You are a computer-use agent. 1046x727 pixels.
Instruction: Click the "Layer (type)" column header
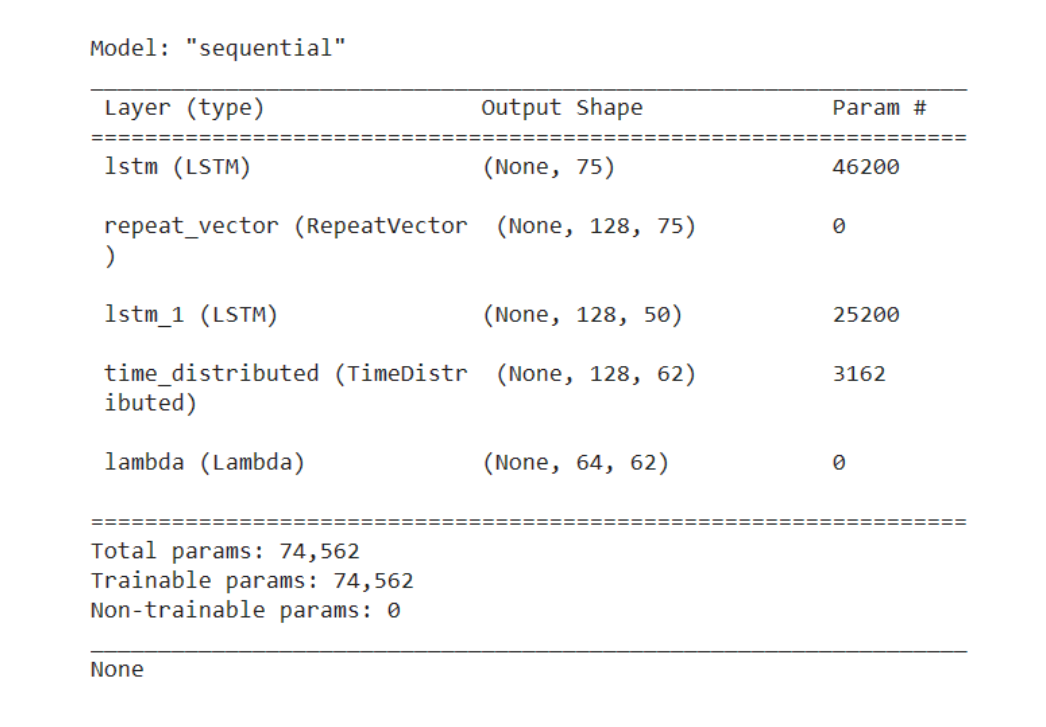tap(184, 108)
